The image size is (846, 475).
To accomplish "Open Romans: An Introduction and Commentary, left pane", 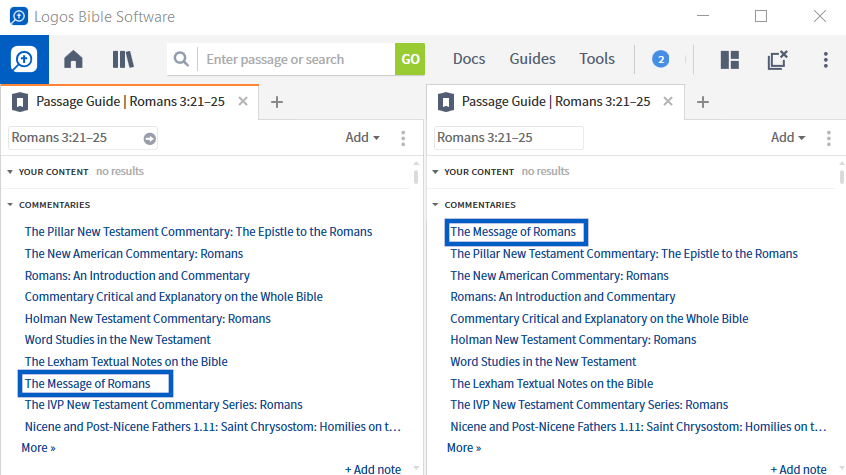I will [x=137, y=276].
